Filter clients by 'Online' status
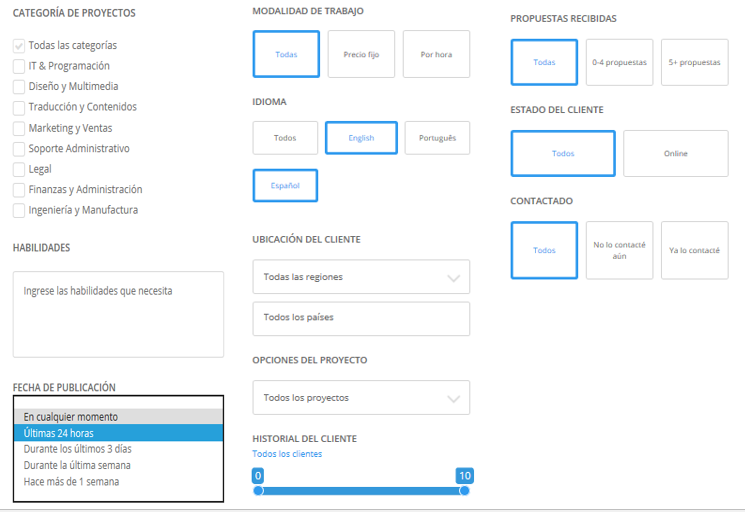The width and height of the screenshot is (745, 512). [x=676, y=153]
